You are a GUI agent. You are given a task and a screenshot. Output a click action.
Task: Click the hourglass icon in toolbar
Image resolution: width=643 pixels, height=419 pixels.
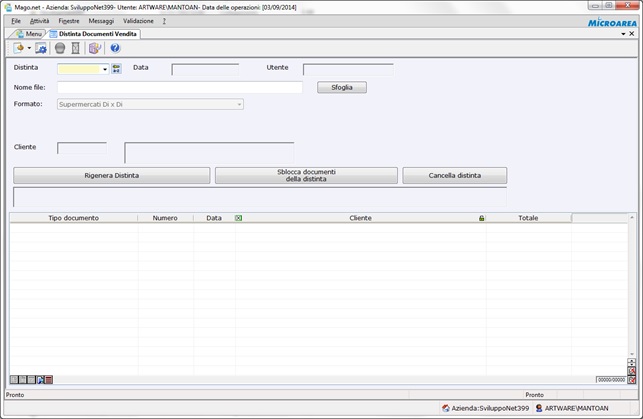coord(77,48)
